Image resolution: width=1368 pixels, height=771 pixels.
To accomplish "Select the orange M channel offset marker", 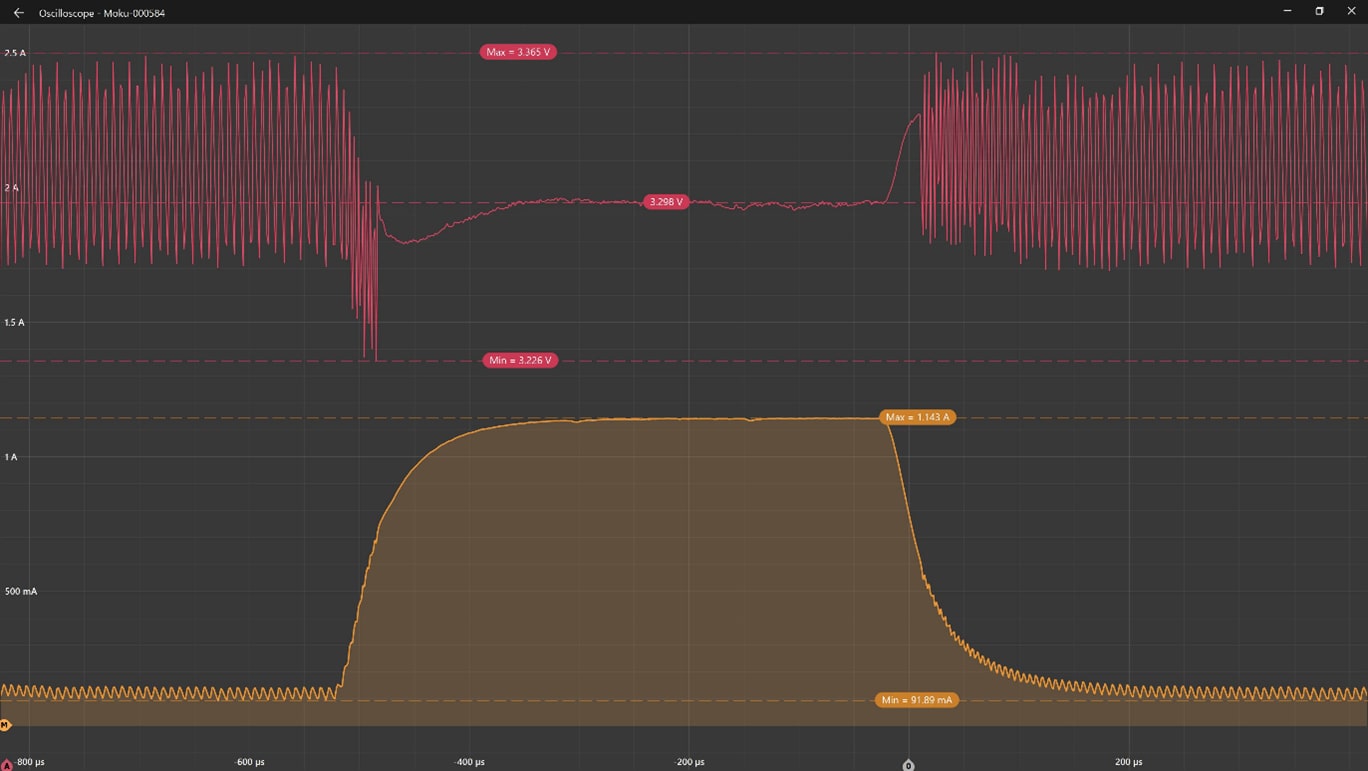I will point(6,725).
